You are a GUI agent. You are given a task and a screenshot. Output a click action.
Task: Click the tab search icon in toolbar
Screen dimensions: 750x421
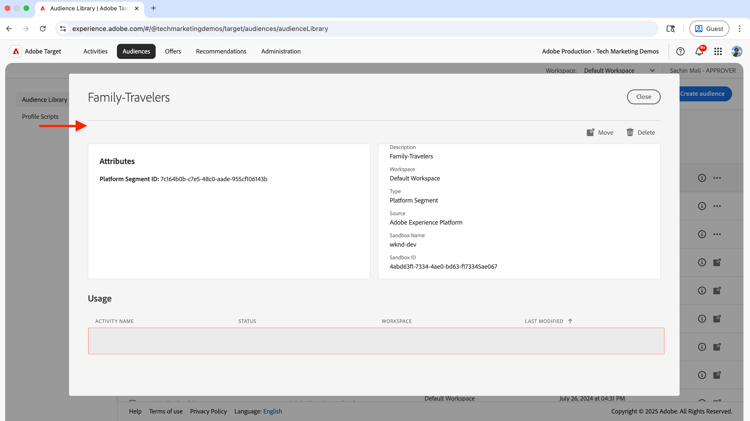(671, 29)
